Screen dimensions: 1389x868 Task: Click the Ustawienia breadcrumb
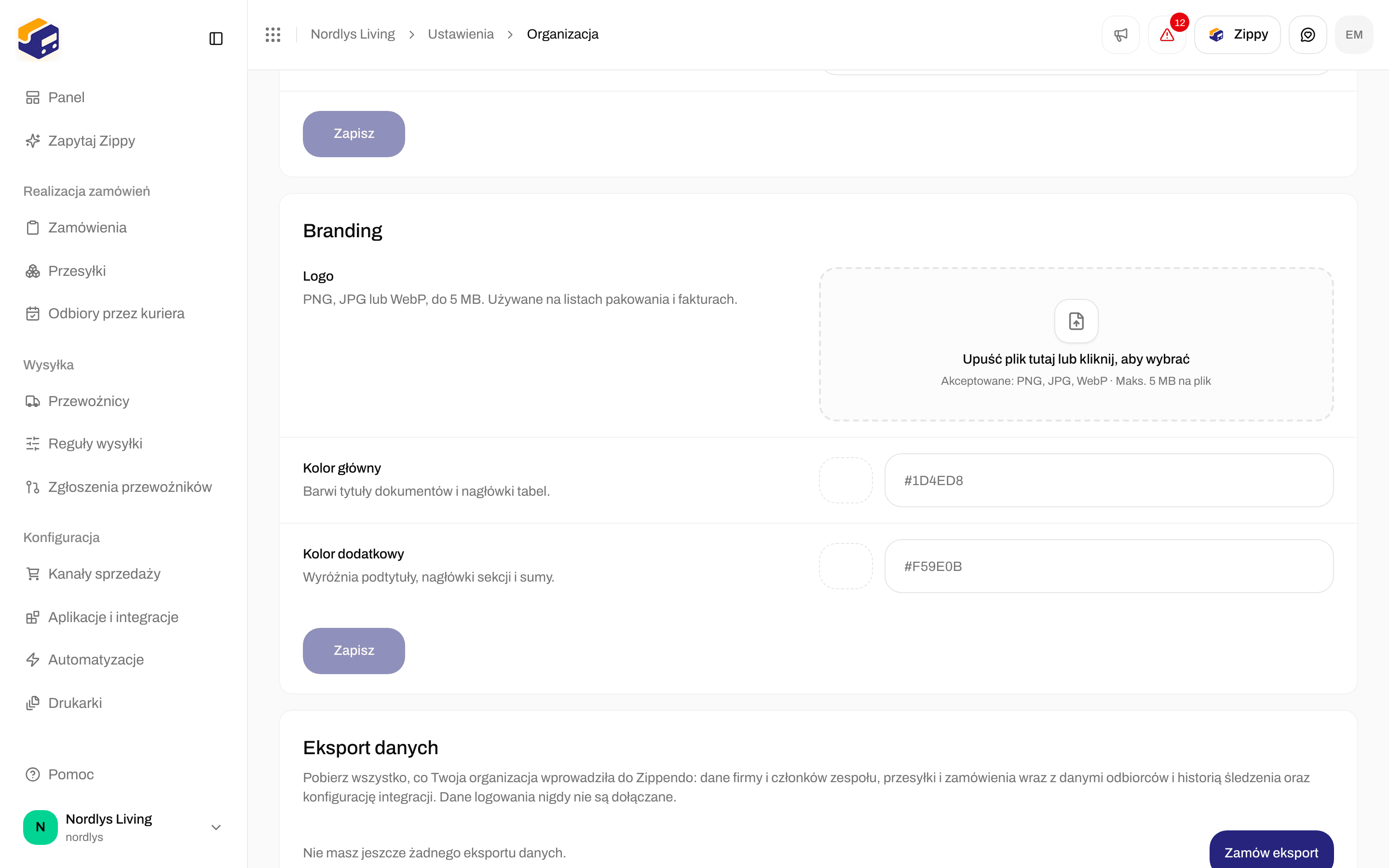(460, 34)
